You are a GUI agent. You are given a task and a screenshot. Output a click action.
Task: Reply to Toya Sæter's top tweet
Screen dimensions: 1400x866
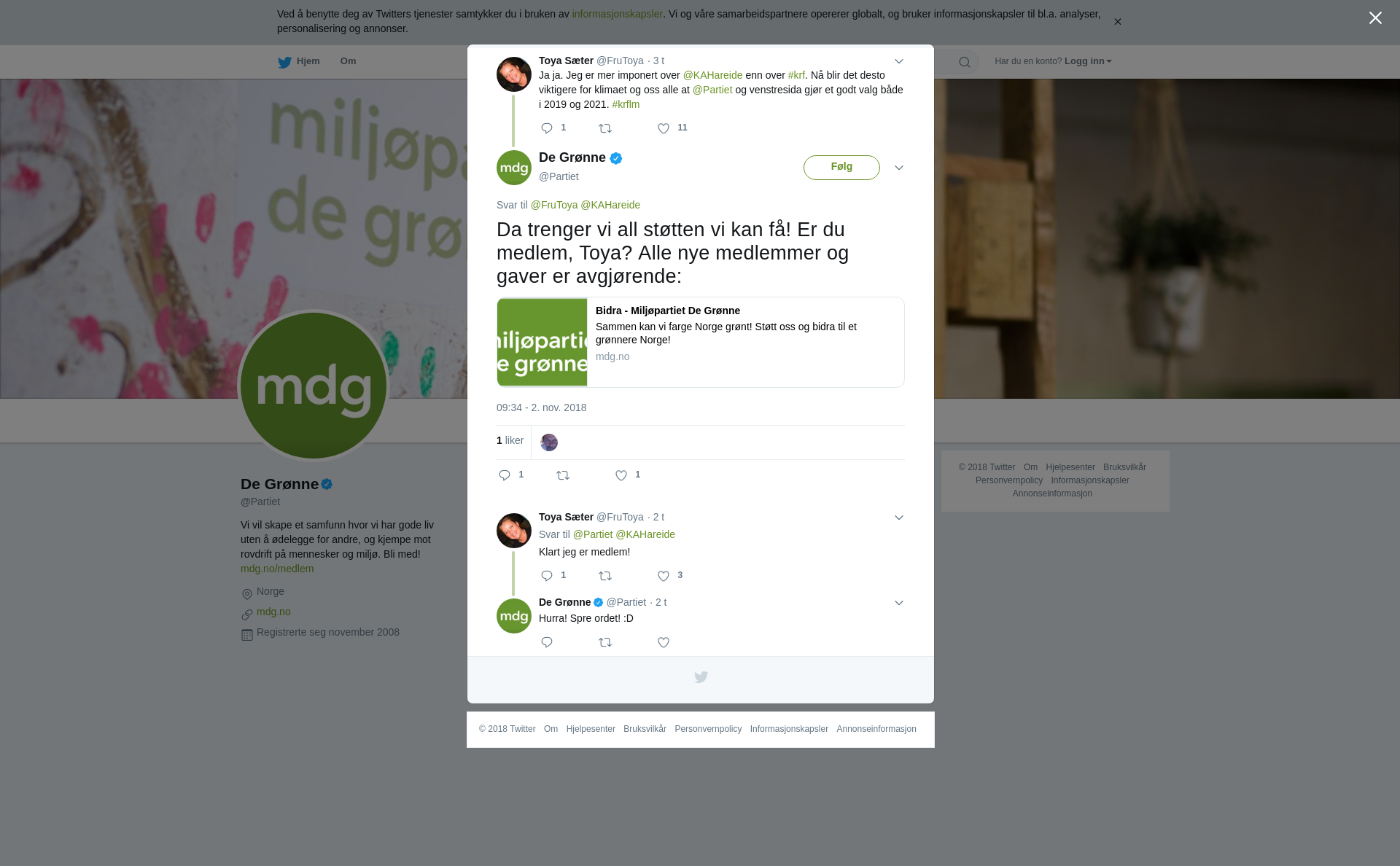tap(547, 129)
